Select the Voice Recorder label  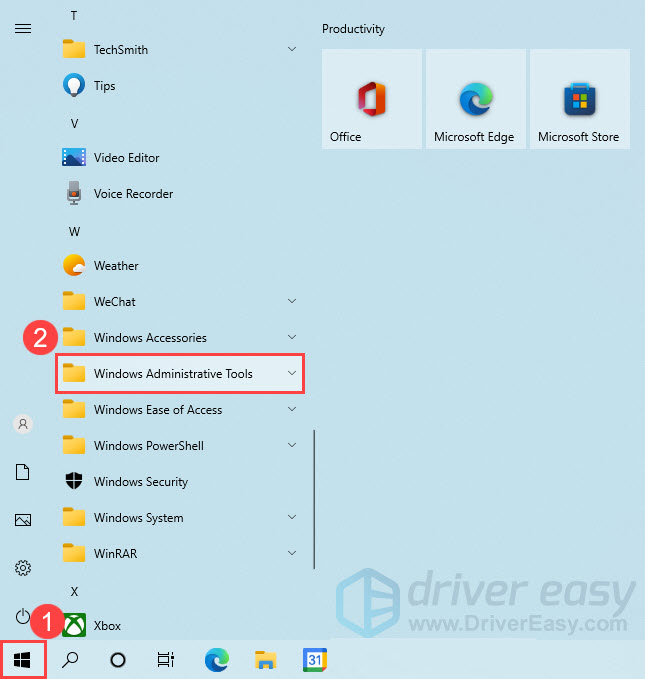[x=133, y=194]
